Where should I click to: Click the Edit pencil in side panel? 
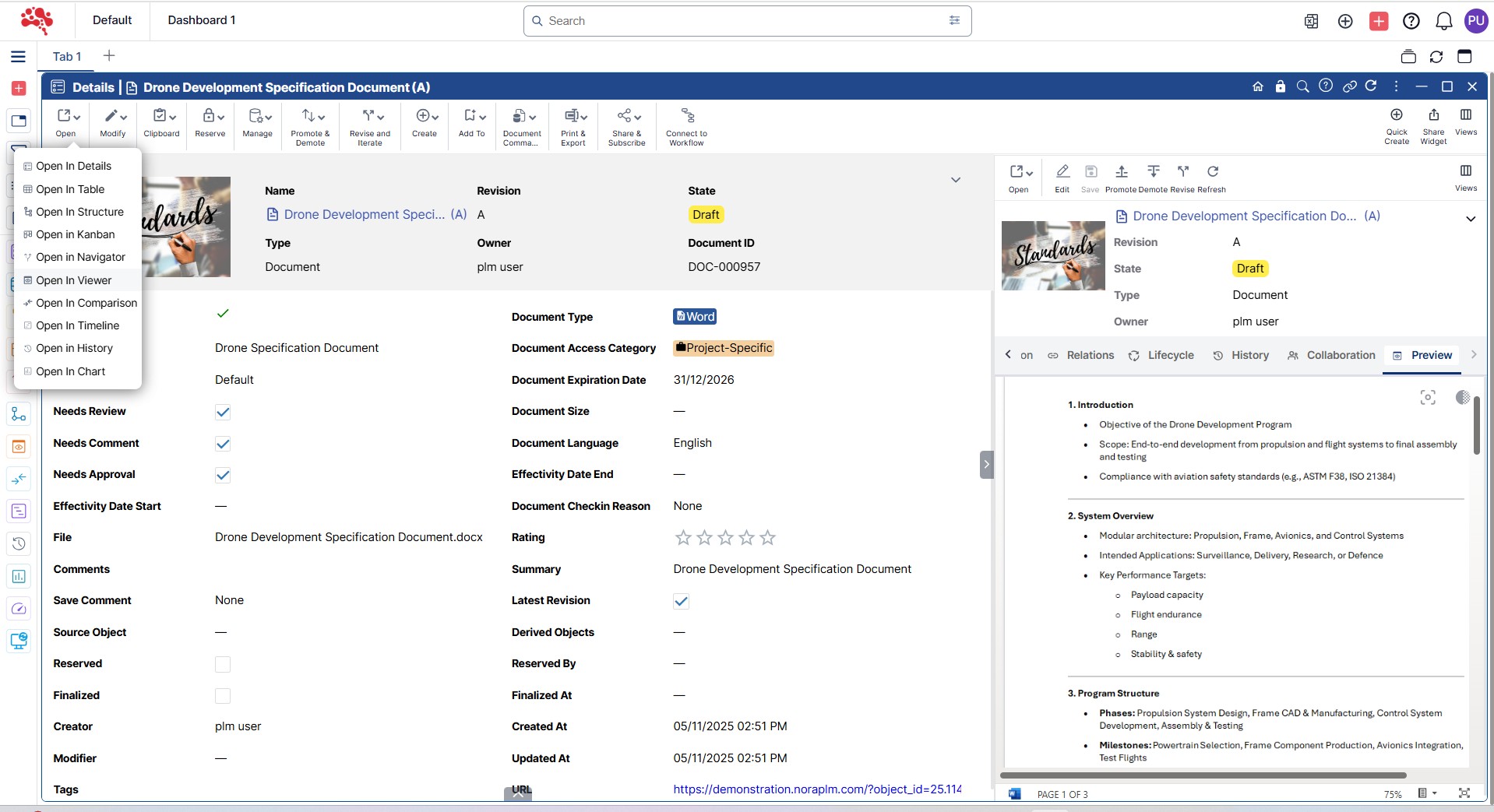point(1062,172)
